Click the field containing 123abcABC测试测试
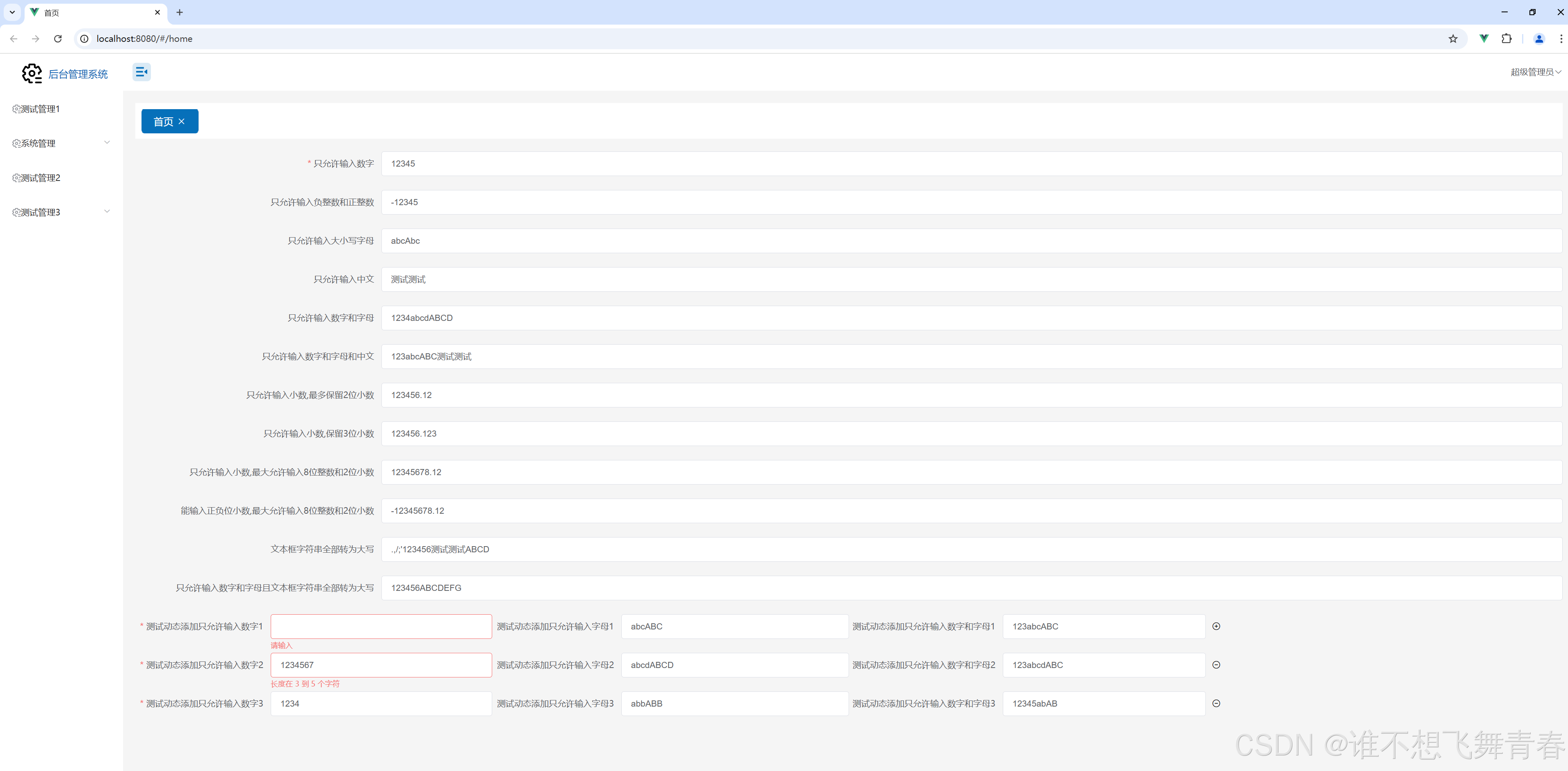This screenshot has height=771, width=1568. (972, 356)
